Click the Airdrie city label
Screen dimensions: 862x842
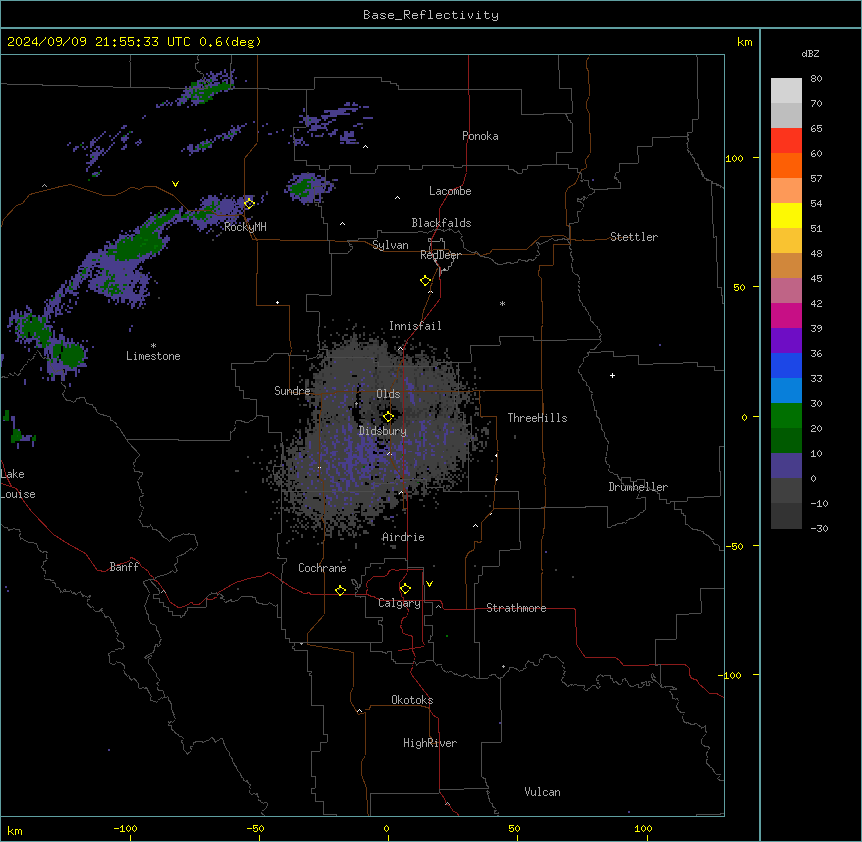403,537
